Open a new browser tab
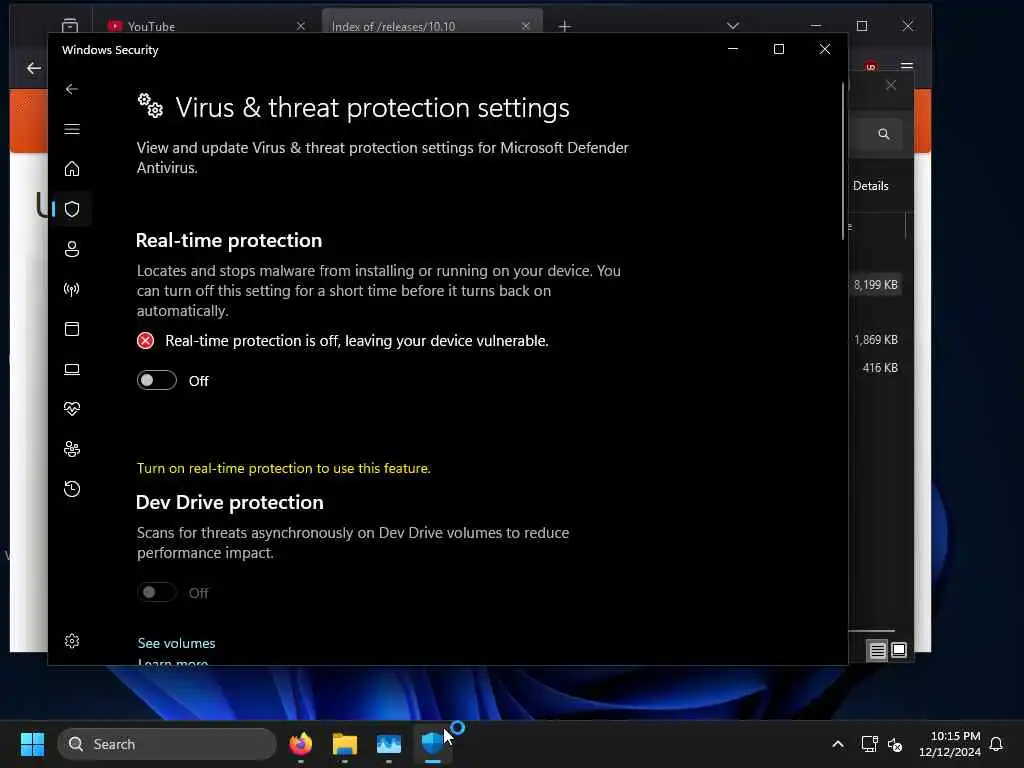 click(x=565, y=26)
